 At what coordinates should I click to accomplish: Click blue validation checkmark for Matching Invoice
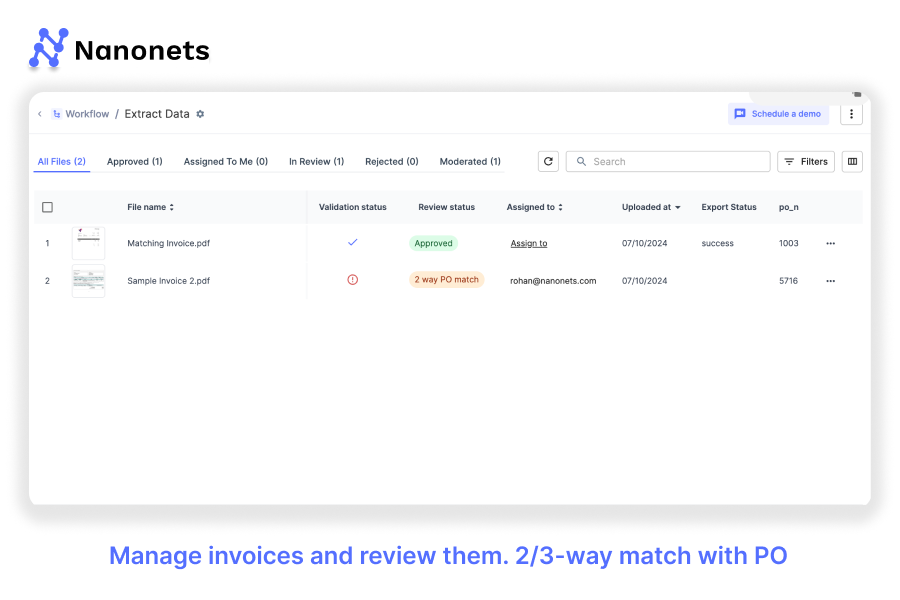[352, 242]
